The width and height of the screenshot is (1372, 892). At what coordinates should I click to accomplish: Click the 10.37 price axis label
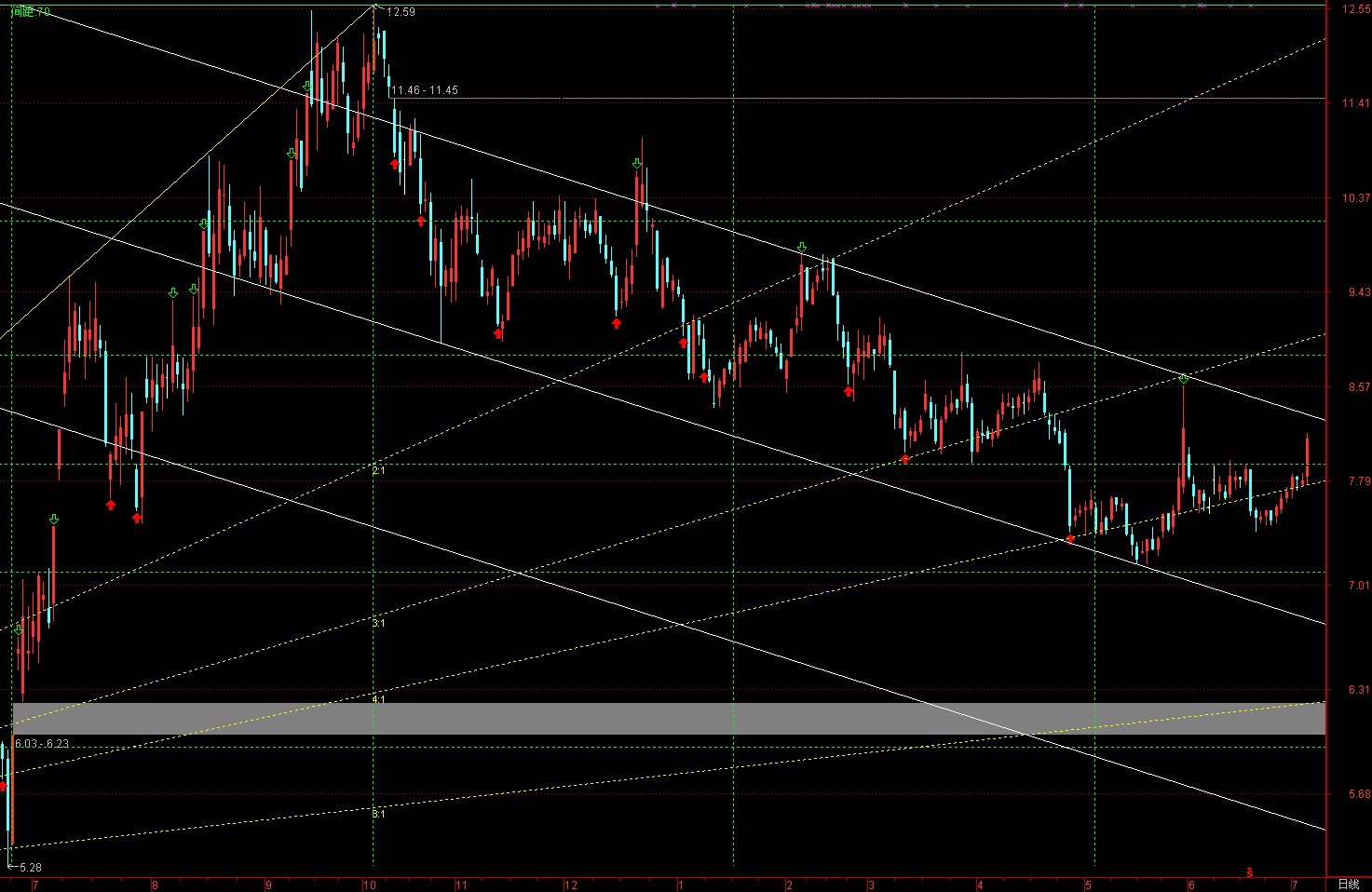tap(1355, 198)
